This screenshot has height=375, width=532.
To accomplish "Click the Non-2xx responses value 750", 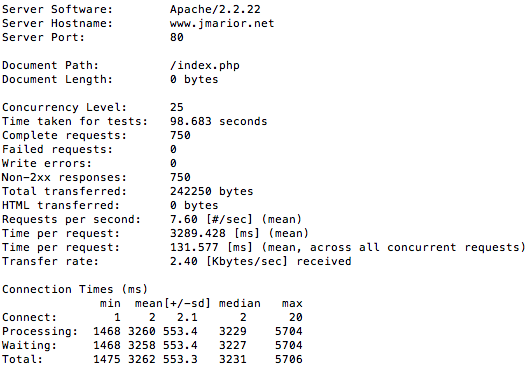I will point(180,177).
